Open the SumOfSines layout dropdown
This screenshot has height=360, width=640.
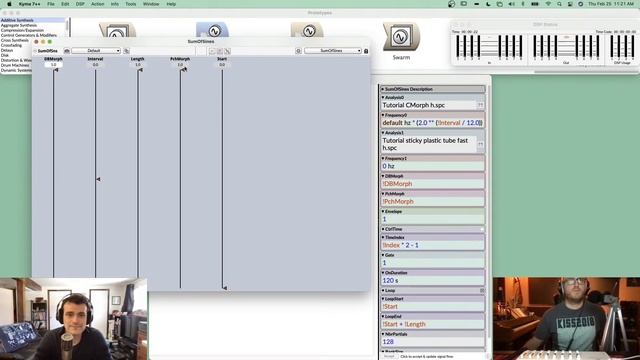coord(333,51)
